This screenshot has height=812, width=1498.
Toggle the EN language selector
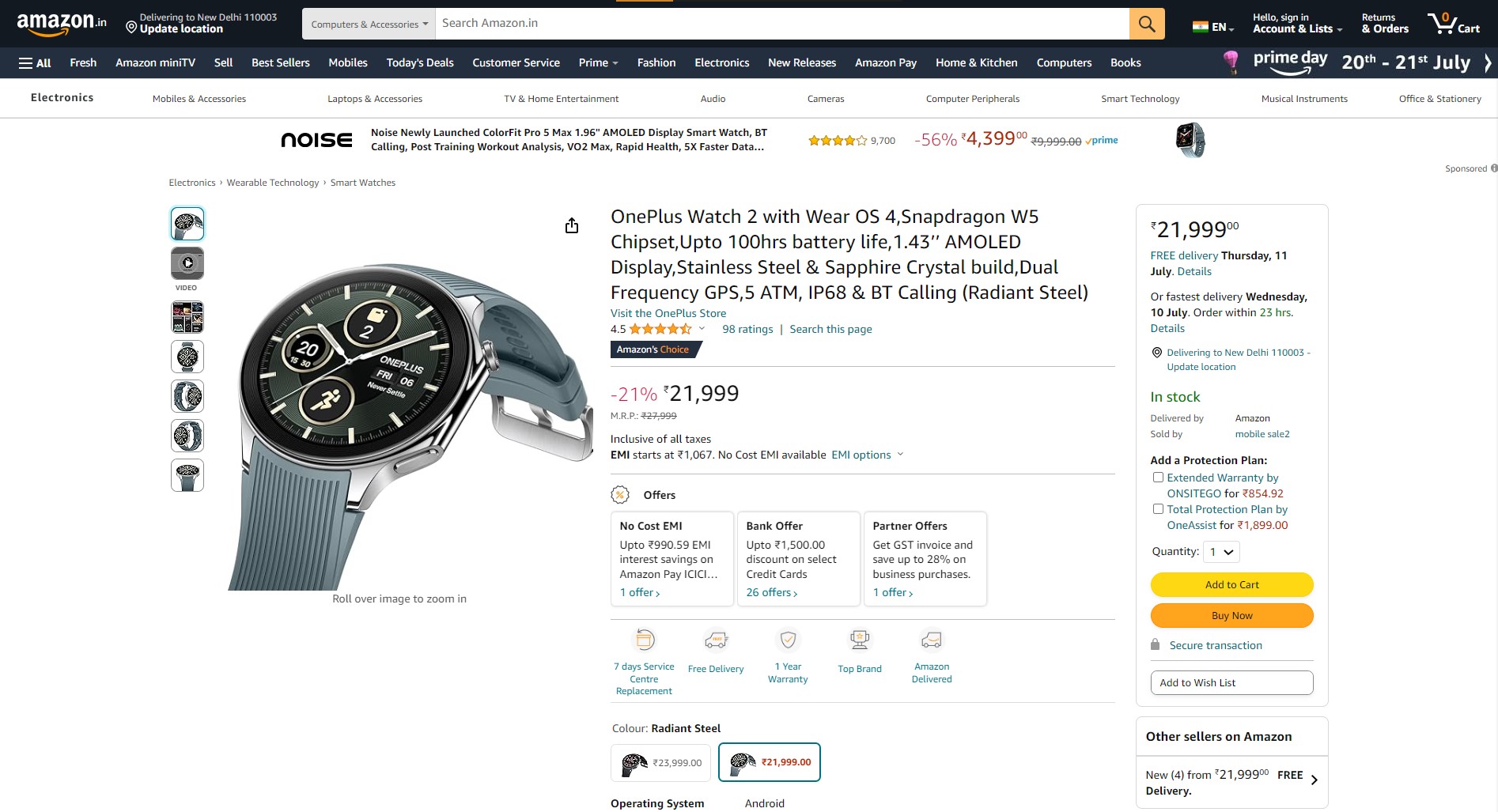1213,28
